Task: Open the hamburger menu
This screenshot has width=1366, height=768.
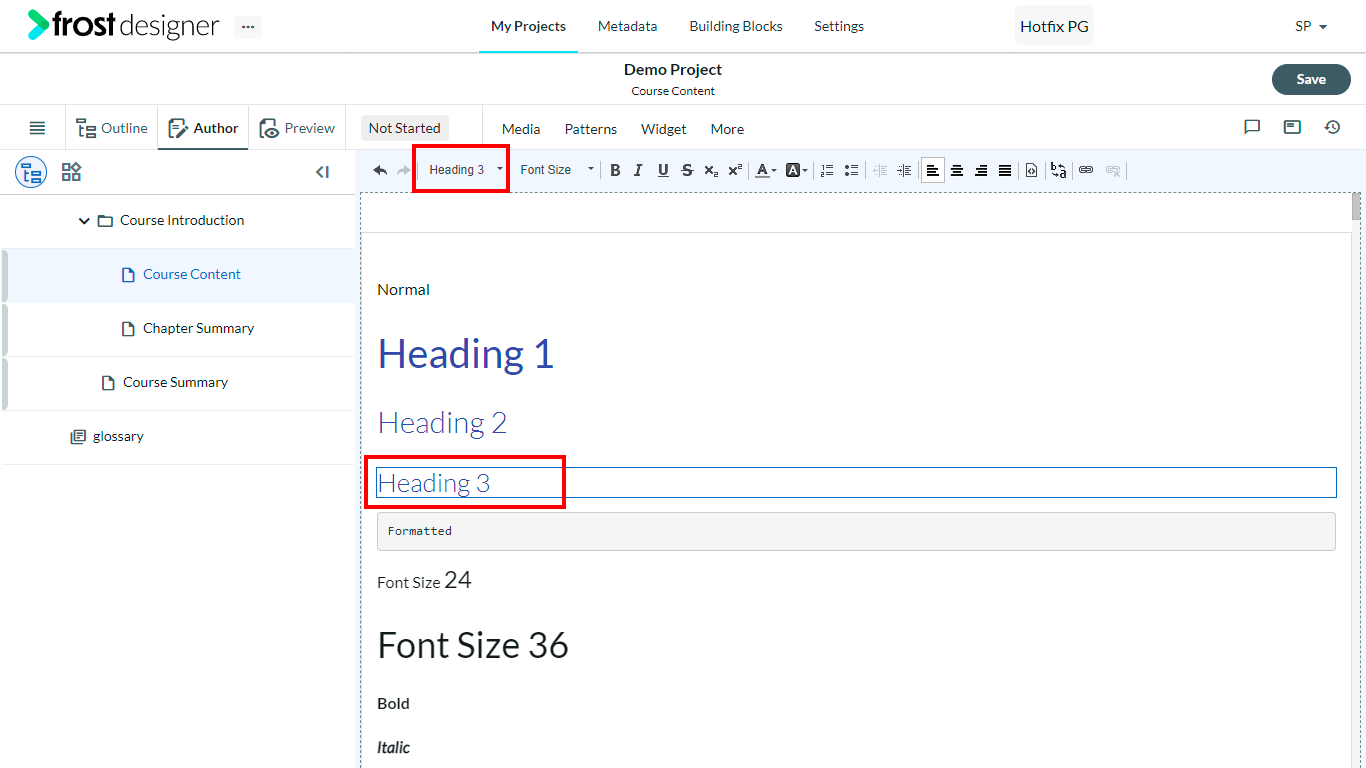Action: pyautogui.click(x=37, y=128)
